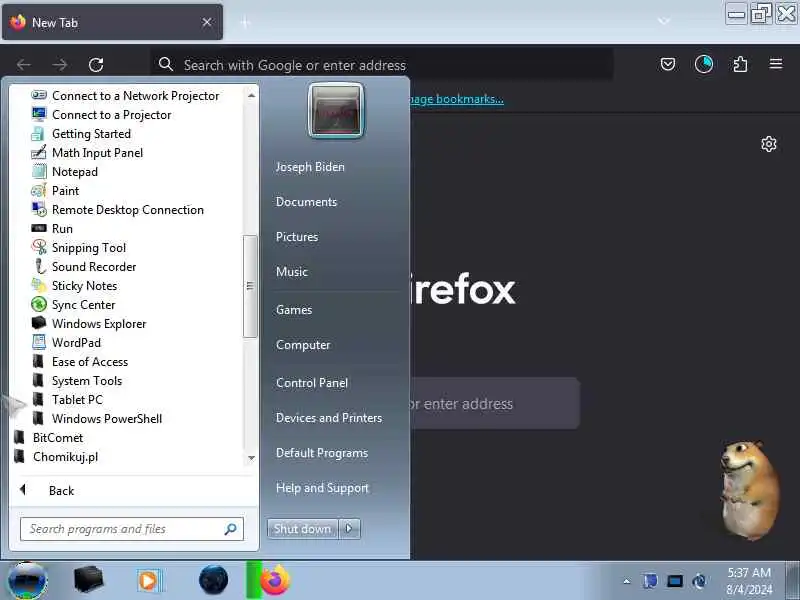This screenshot has height=600, width=800.
Task: Open Computer from the Start menu
Action: (303, 345)
